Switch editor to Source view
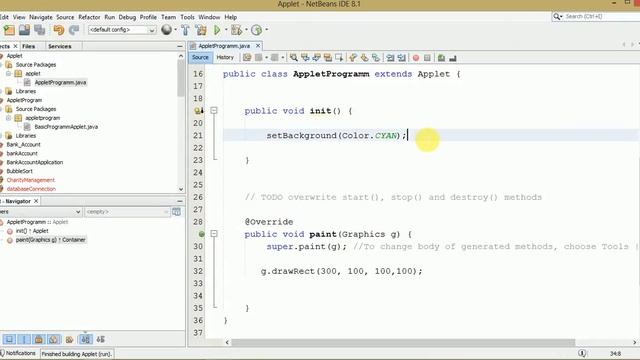This screenshot has width=640, height=360. pyautogui.click(x=200, y=58)
